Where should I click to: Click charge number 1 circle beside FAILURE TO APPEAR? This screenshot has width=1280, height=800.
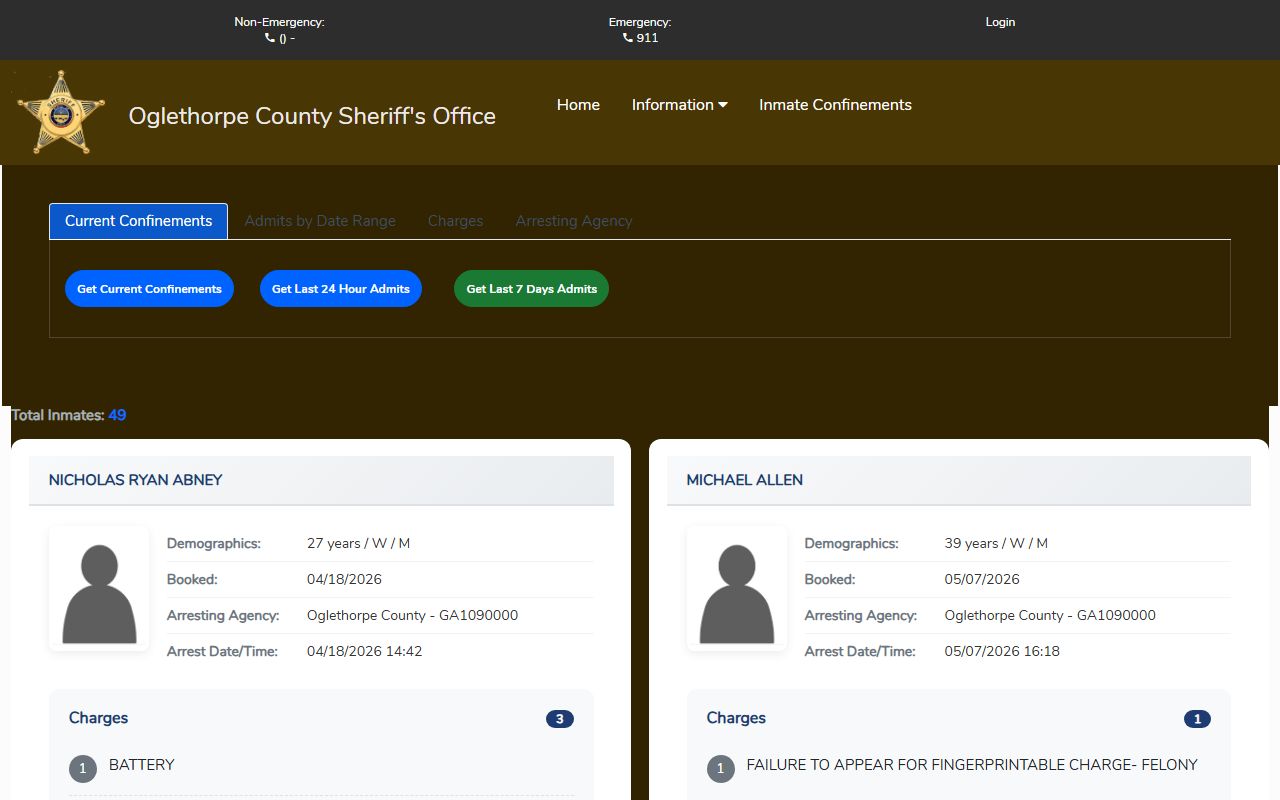tap(721, 769)
